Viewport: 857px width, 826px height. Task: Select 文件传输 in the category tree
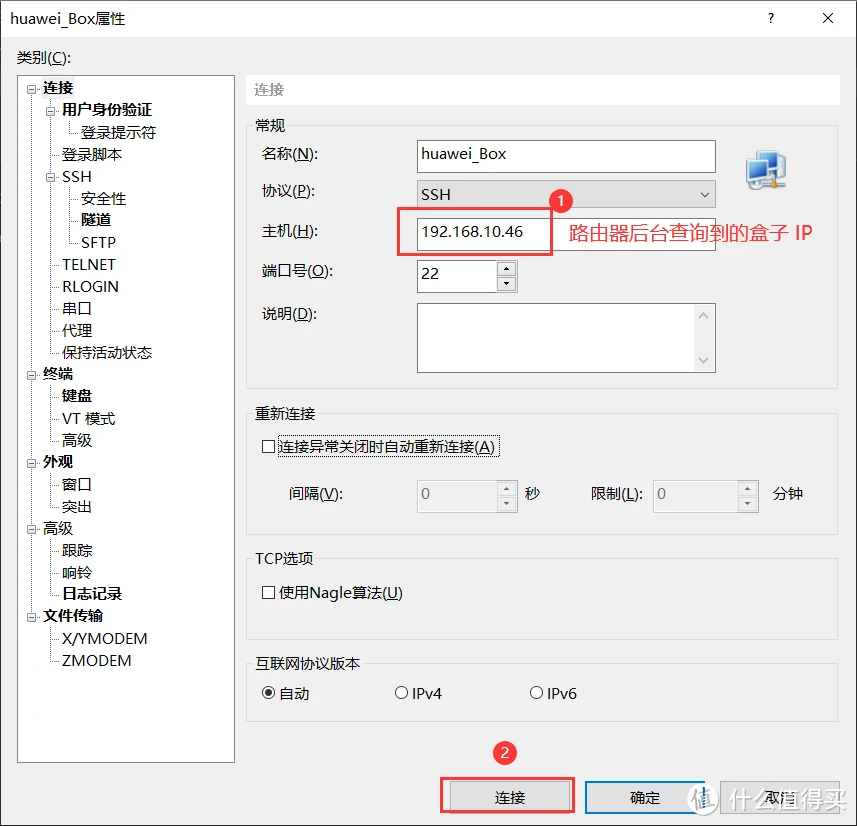[x=73, y=616]
